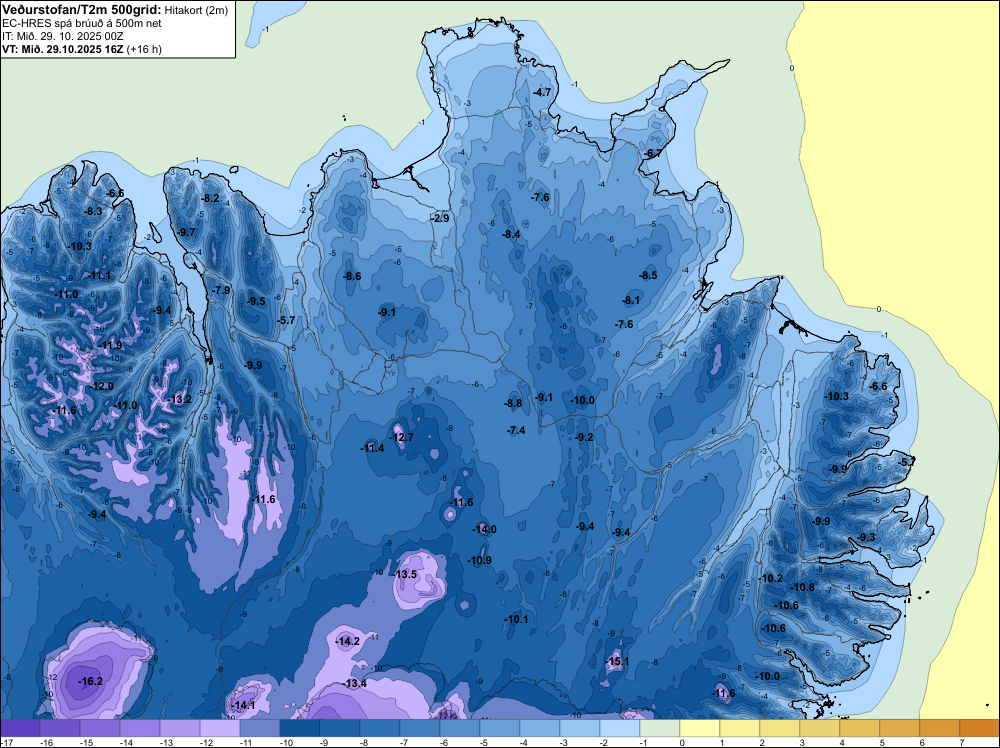Click the -12.0 temperature label
This screenshot has height=748, width=1000.
(101, 386)
